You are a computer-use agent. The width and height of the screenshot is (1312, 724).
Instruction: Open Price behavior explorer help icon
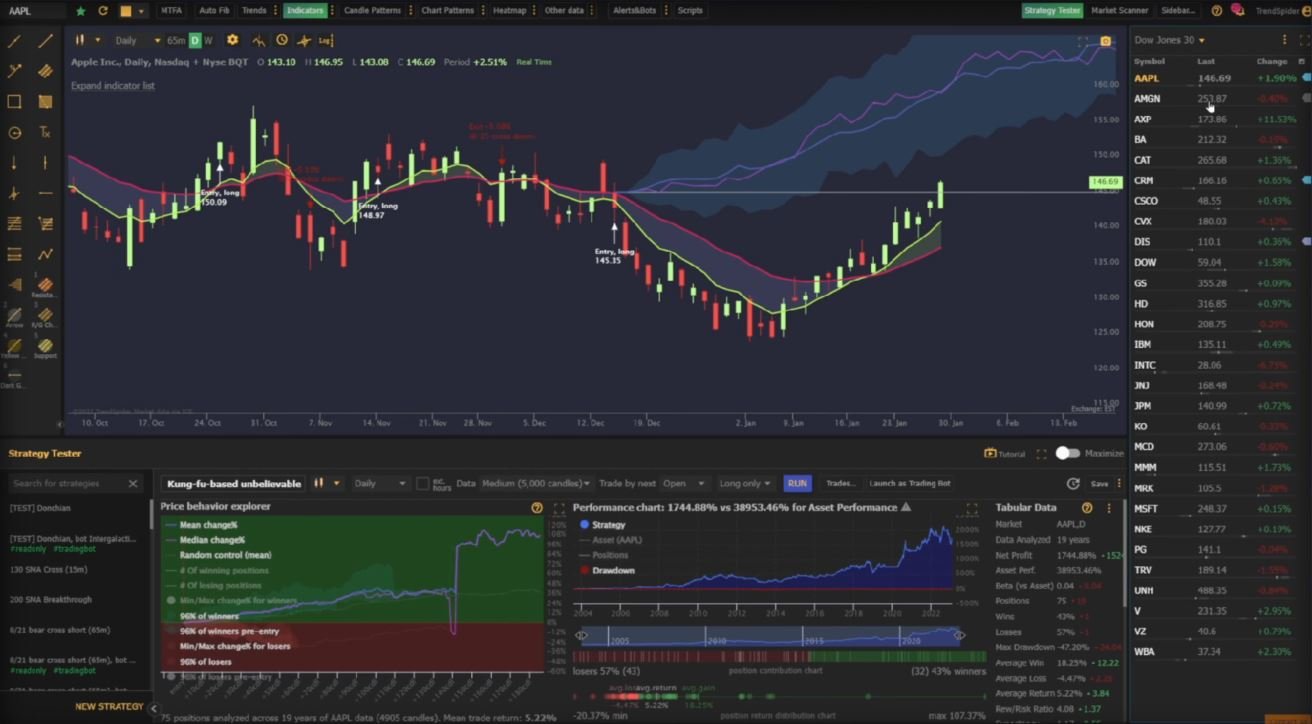pyautogui.click(x=537, y=508)
